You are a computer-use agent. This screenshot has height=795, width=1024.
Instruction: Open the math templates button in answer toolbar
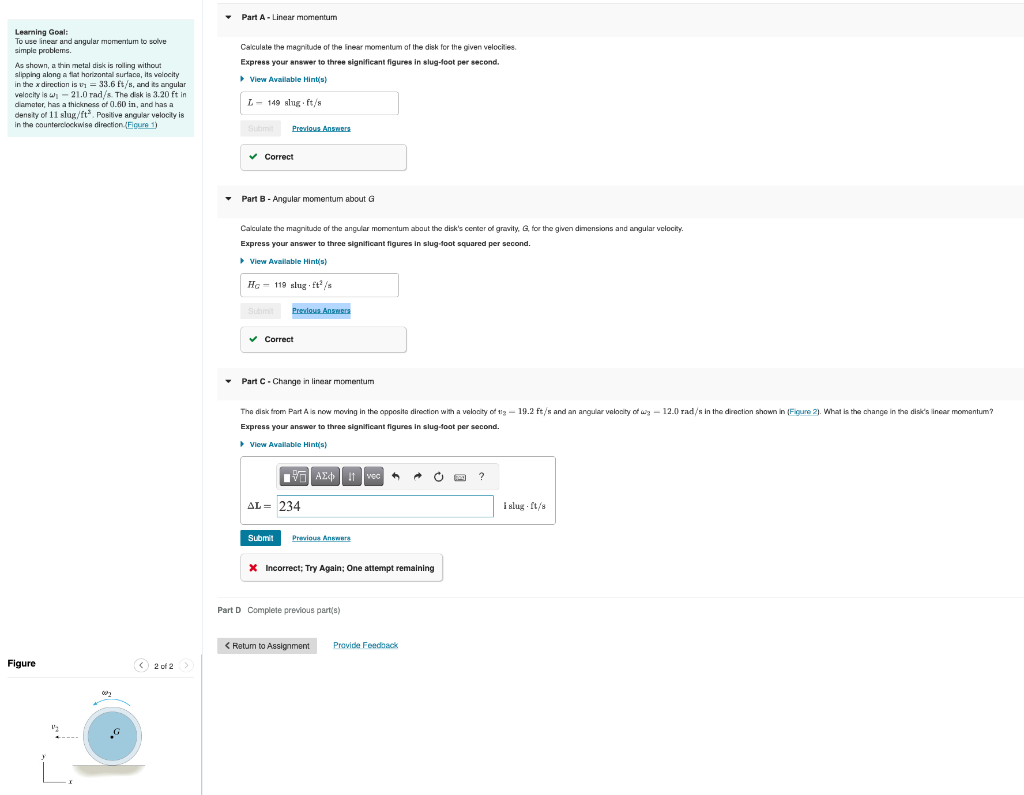[294, 476]
